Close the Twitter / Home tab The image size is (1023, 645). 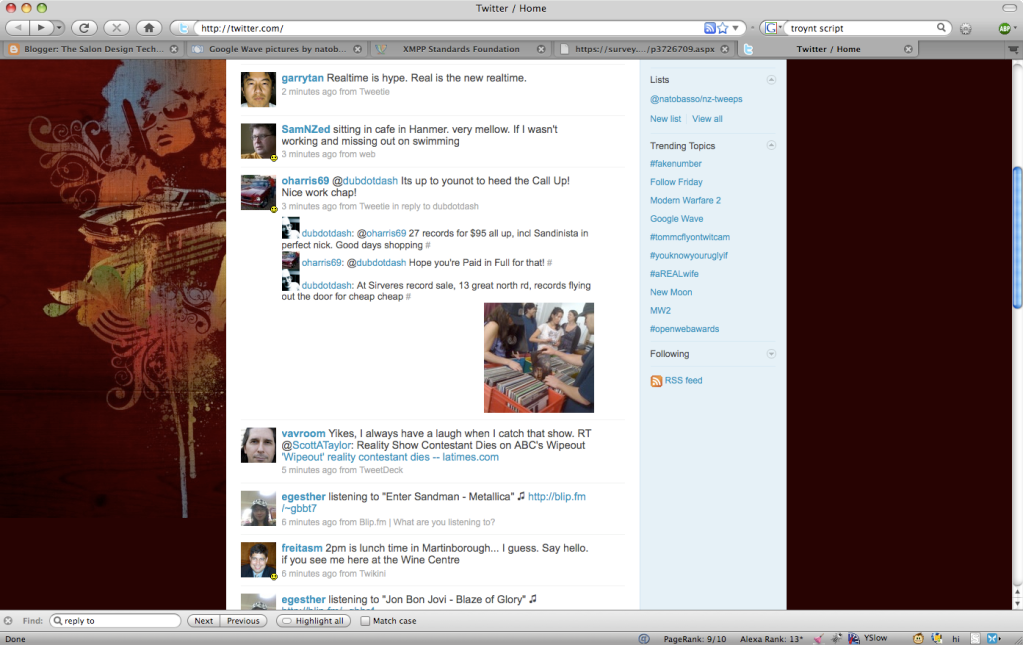908,49
